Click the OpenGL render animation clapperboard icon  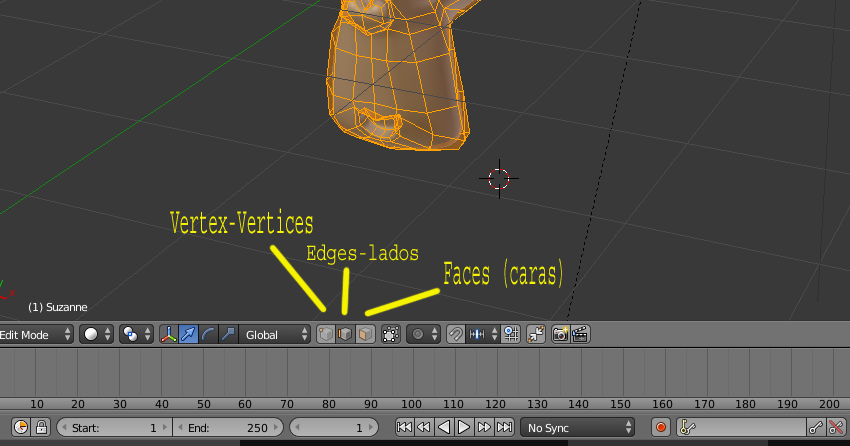pyautogui.click(x=580, y=334)
